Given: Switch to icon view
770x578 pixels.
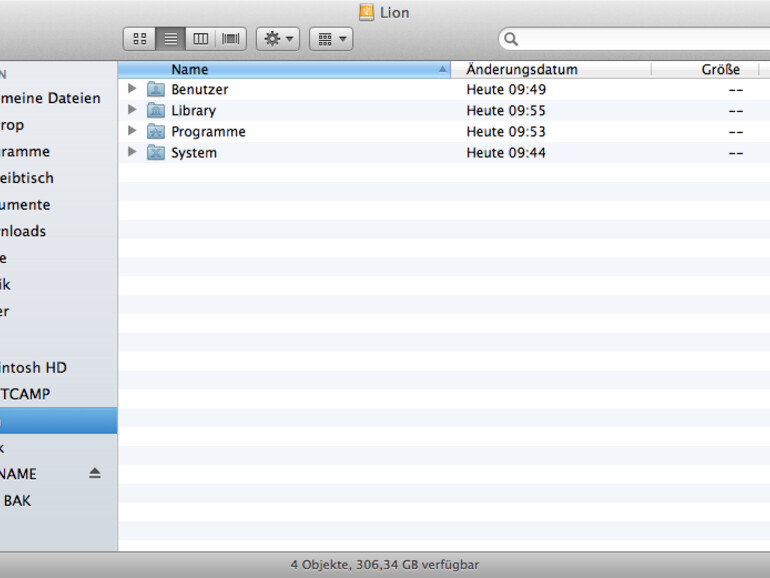Looking at the screenshot, I should (x=140, y=39).
